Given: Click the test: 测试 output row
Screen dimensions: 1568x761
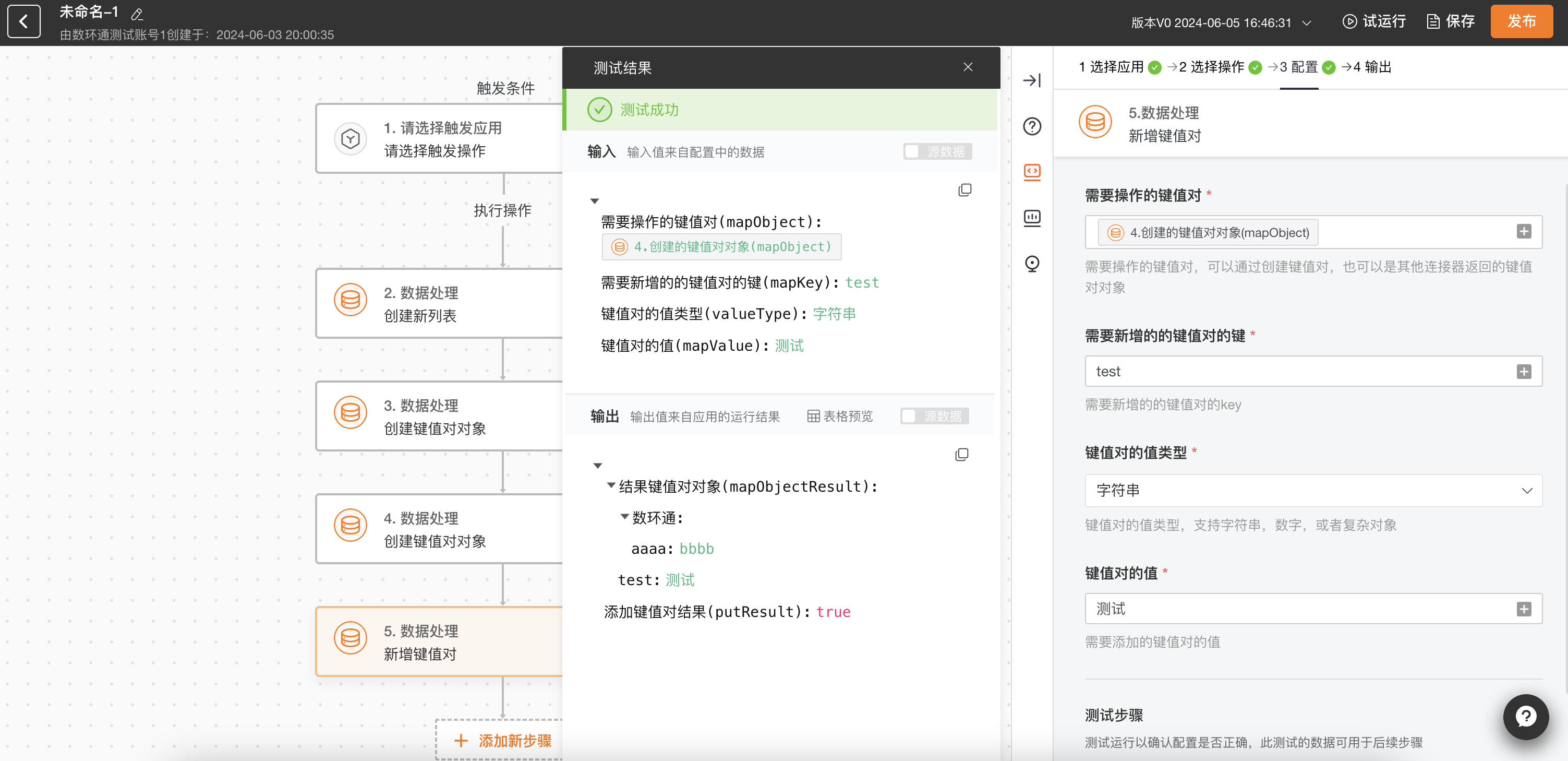Looking at the screenshot, I should [656, 579].
